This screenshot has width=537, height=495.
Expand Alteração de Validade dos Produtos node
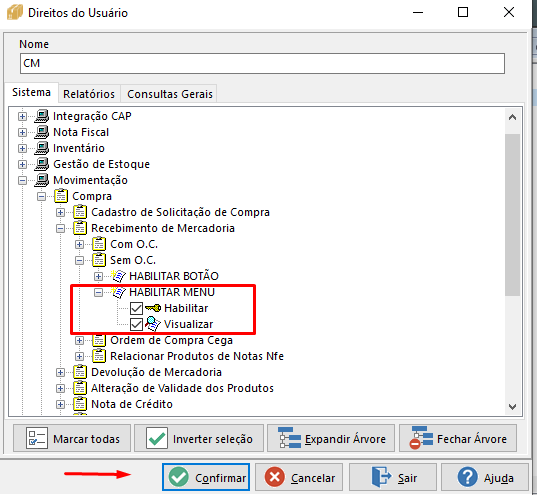60,388
